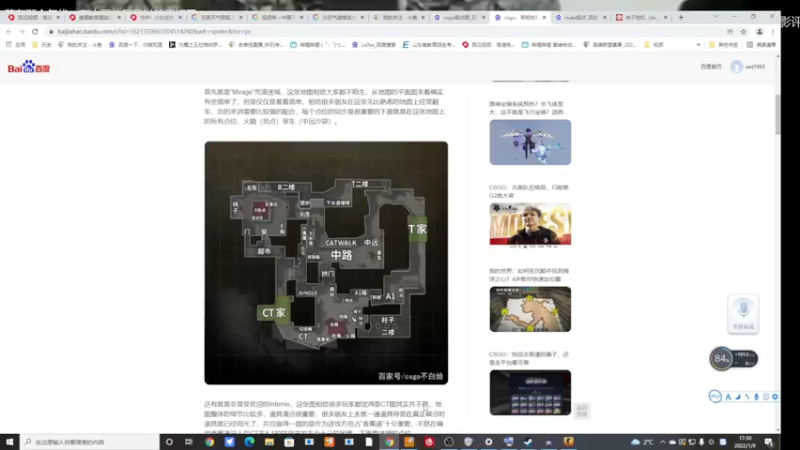This screenshot has height=450, width=800.
Task: Open the 我的关注 - 斗鱼 bookmark
Action: pyautogui.click(x=80, y=45)
